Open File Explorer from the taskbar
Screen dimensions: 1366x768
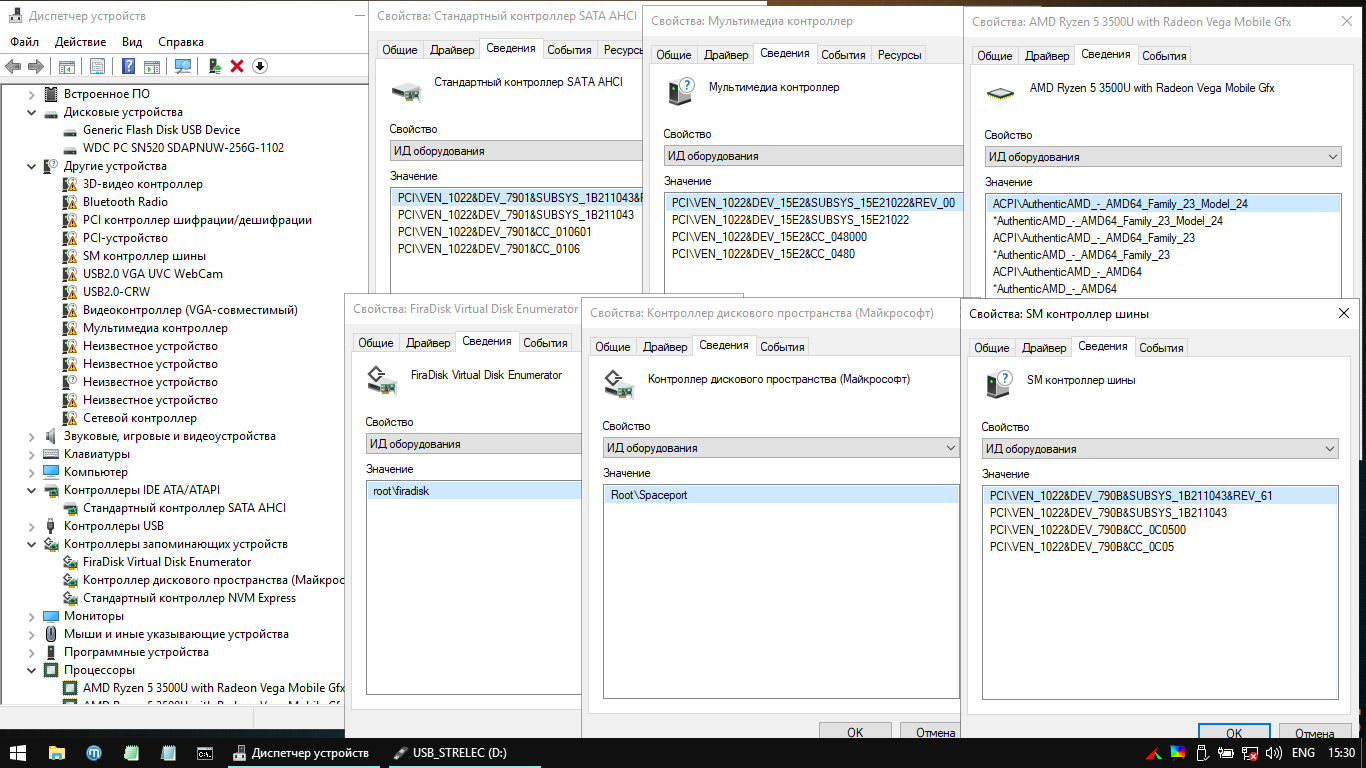[56, 753]
